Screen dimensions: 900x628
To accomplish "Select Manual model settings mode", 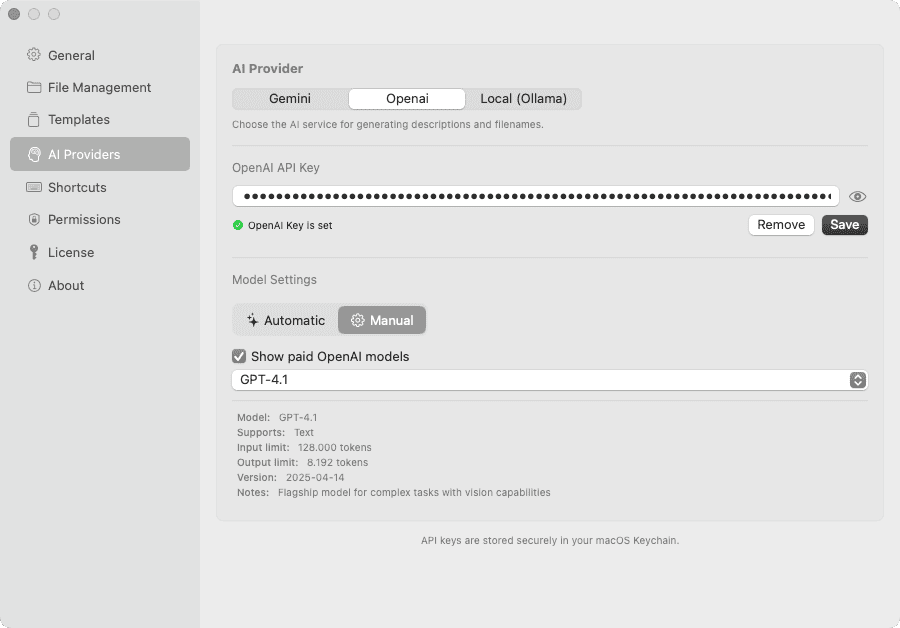I will click(382, 320).
